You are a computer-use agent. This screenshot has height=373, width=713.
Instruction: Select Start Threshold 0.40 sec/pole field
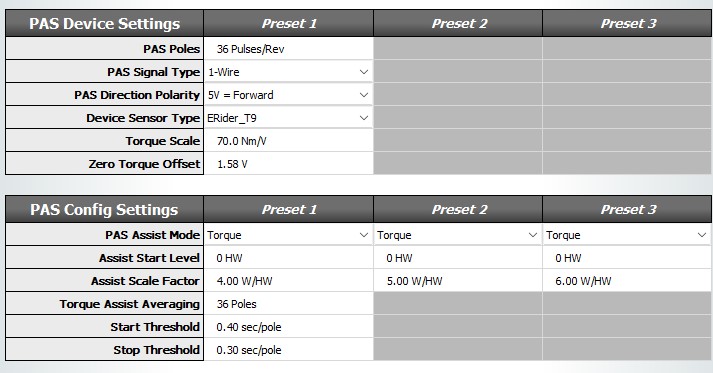[288, 327]
